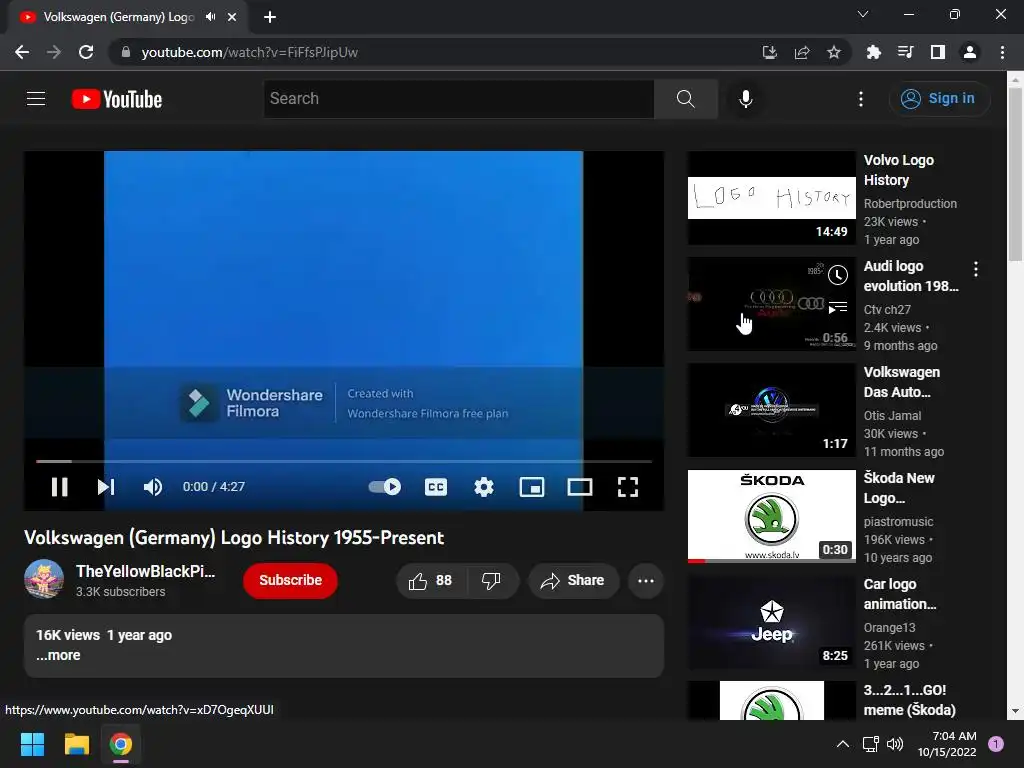Pause the video

59,487
